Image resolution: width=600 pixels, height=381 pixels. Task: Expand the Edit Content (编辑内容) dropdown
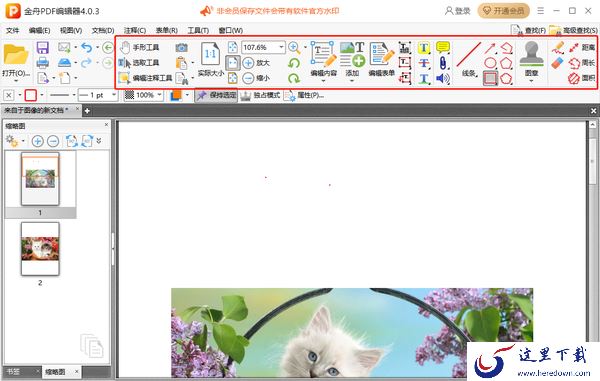[x=323, y=81]
